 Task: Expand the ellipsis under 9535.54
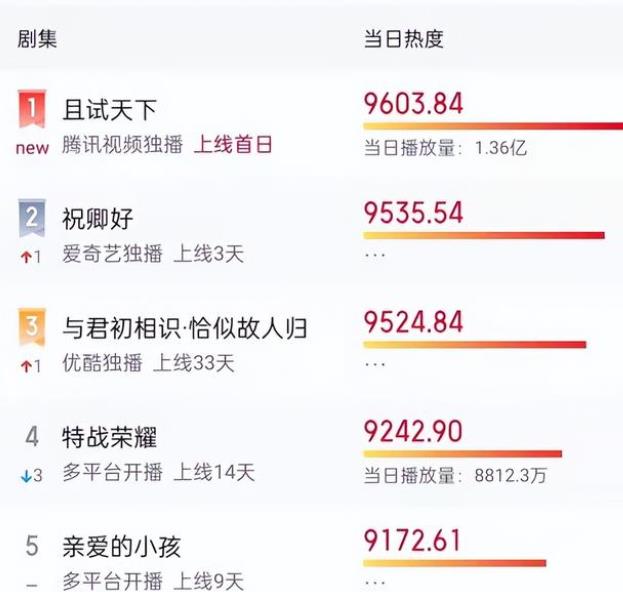click(x=374, y=255)
